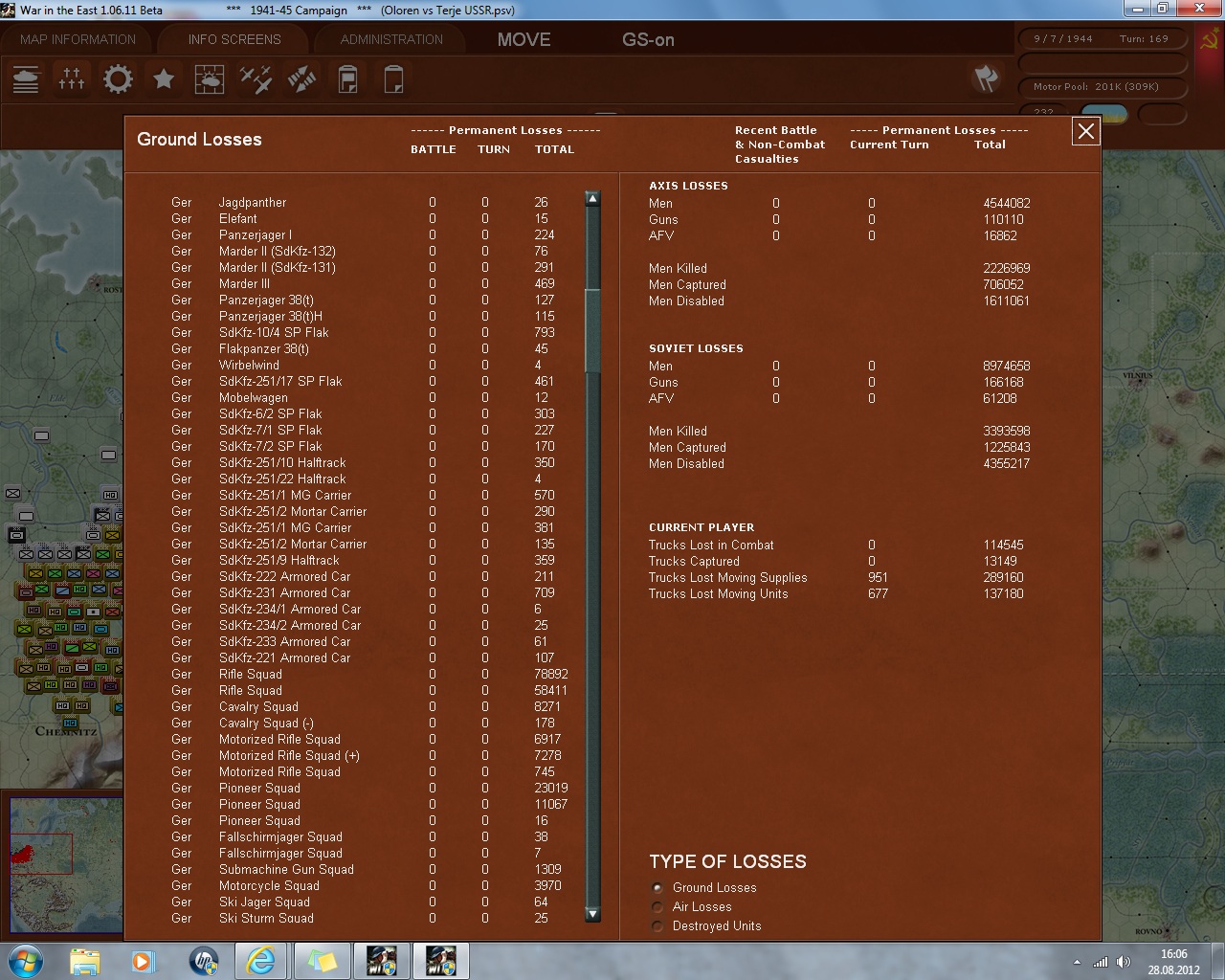Click the volume speaker tray icon

(1124, 962)
